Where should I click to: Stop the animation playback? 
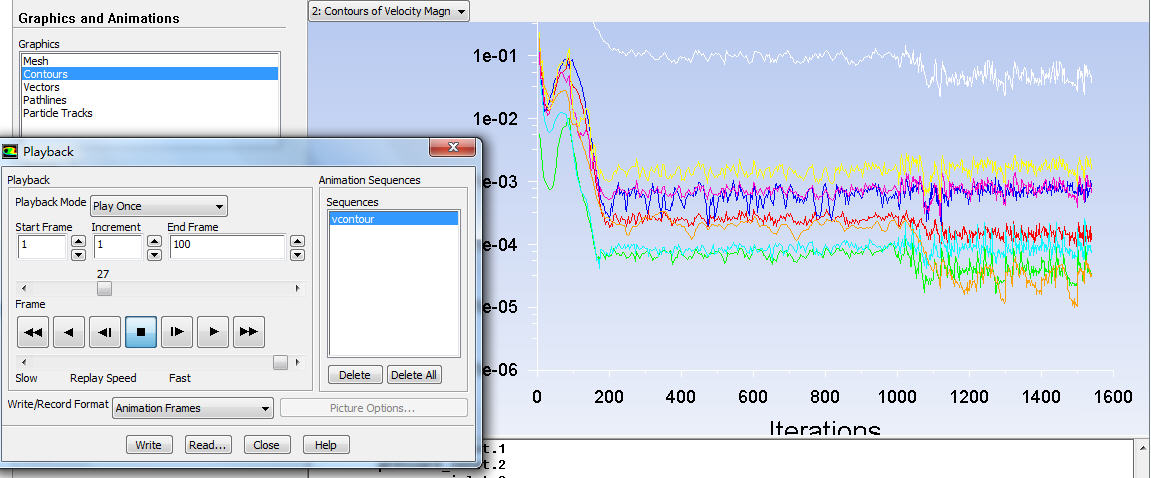pos(141,332)
